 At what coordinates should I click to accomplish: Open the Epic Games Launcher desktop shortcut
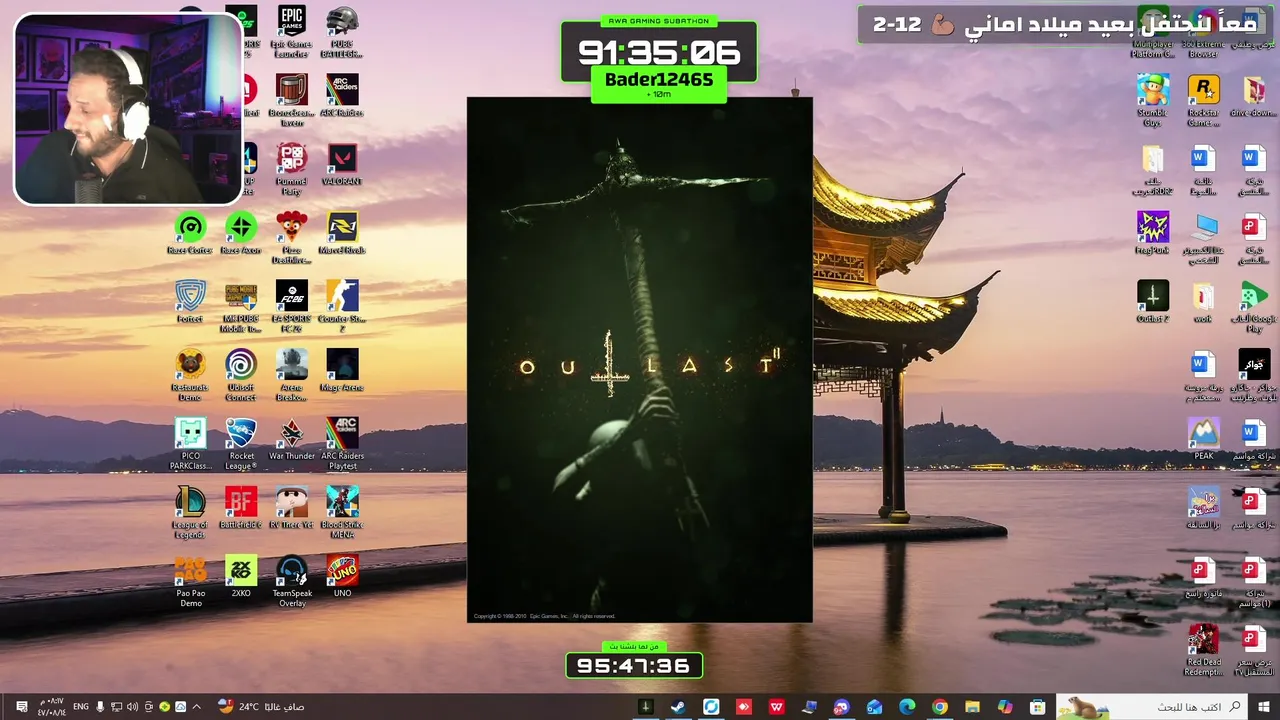(291, 32)
